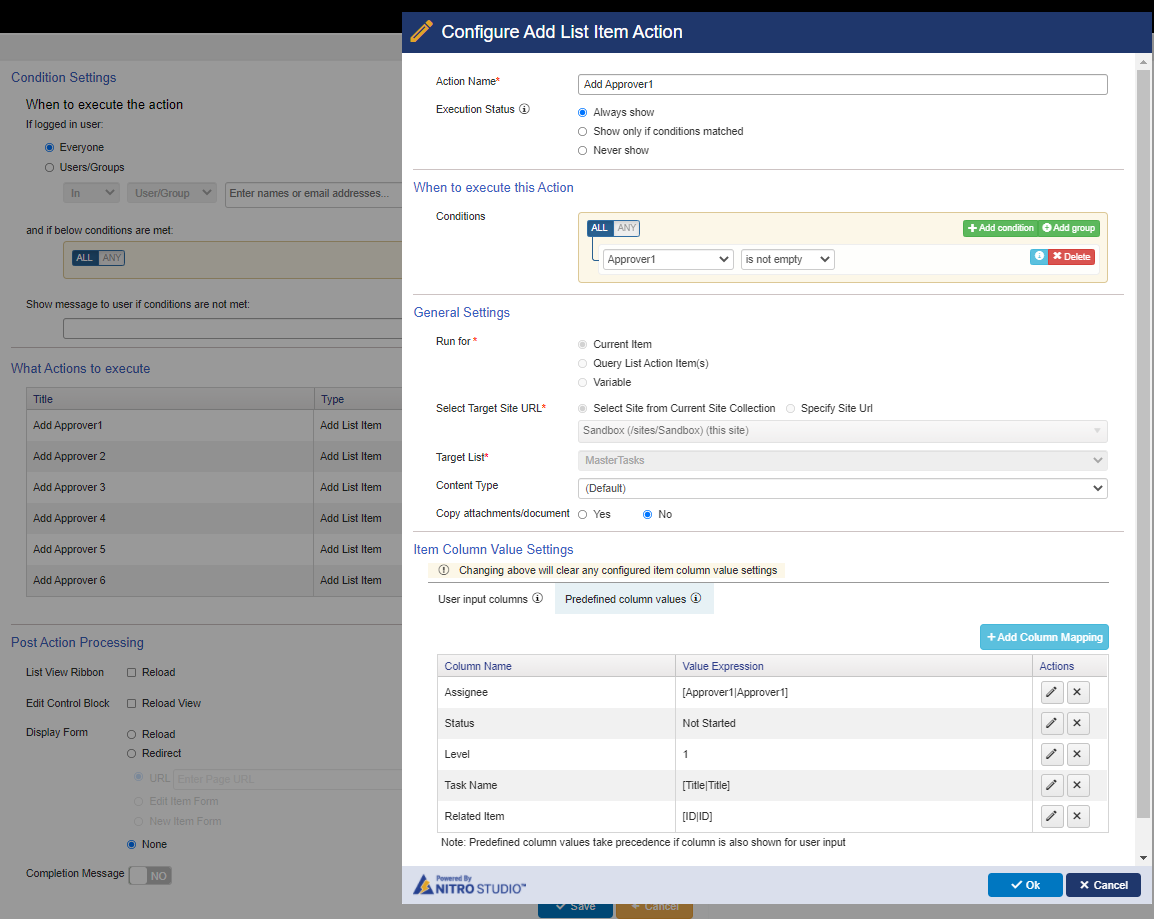The height and width of the screenshot is (919, 1154).
Task: Switch to Predefined column values tab
Action: tap(633, 599)
